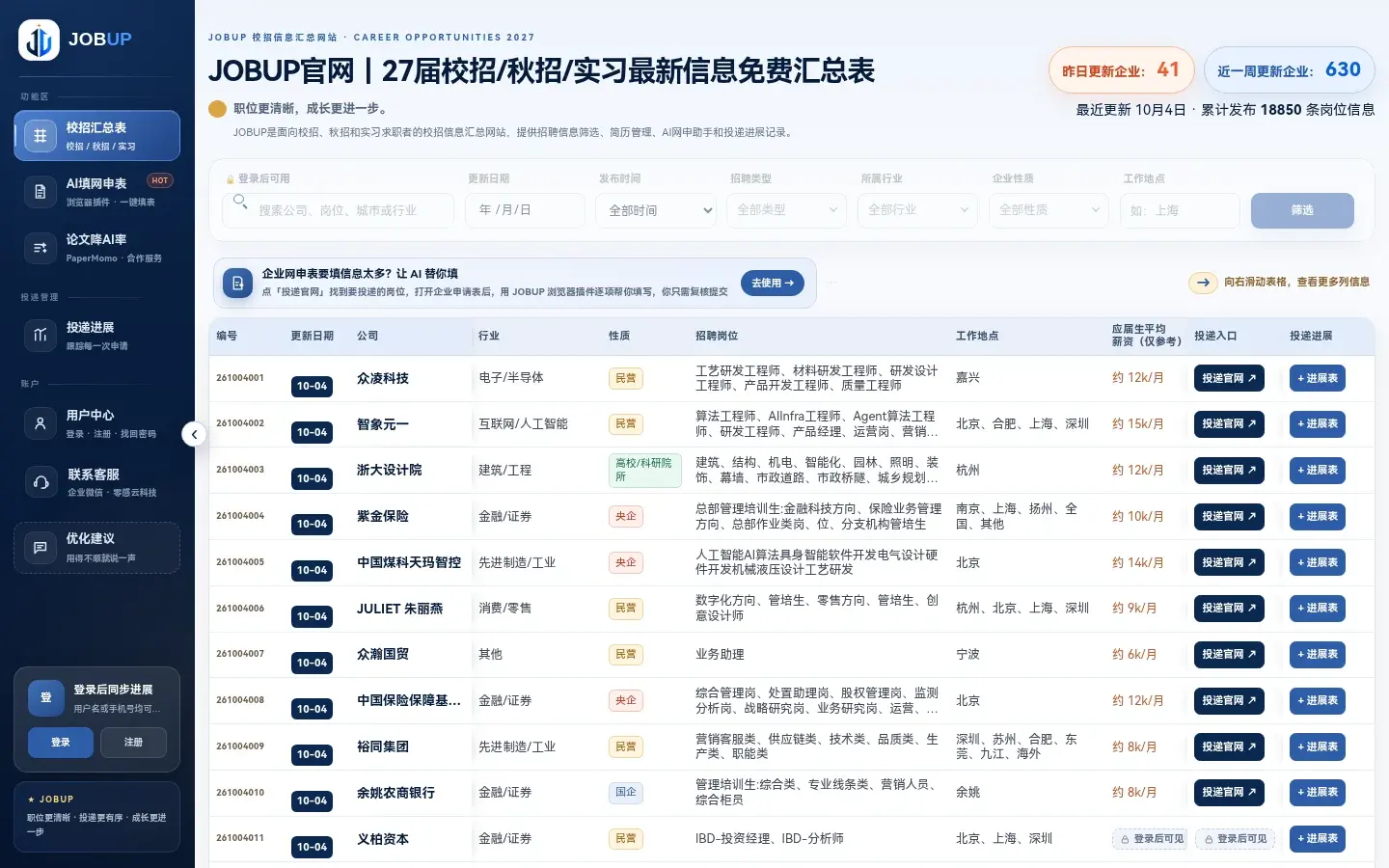Open 联系客服 headset icon
Screen dimensions: 1389x868
pos(41,482)
